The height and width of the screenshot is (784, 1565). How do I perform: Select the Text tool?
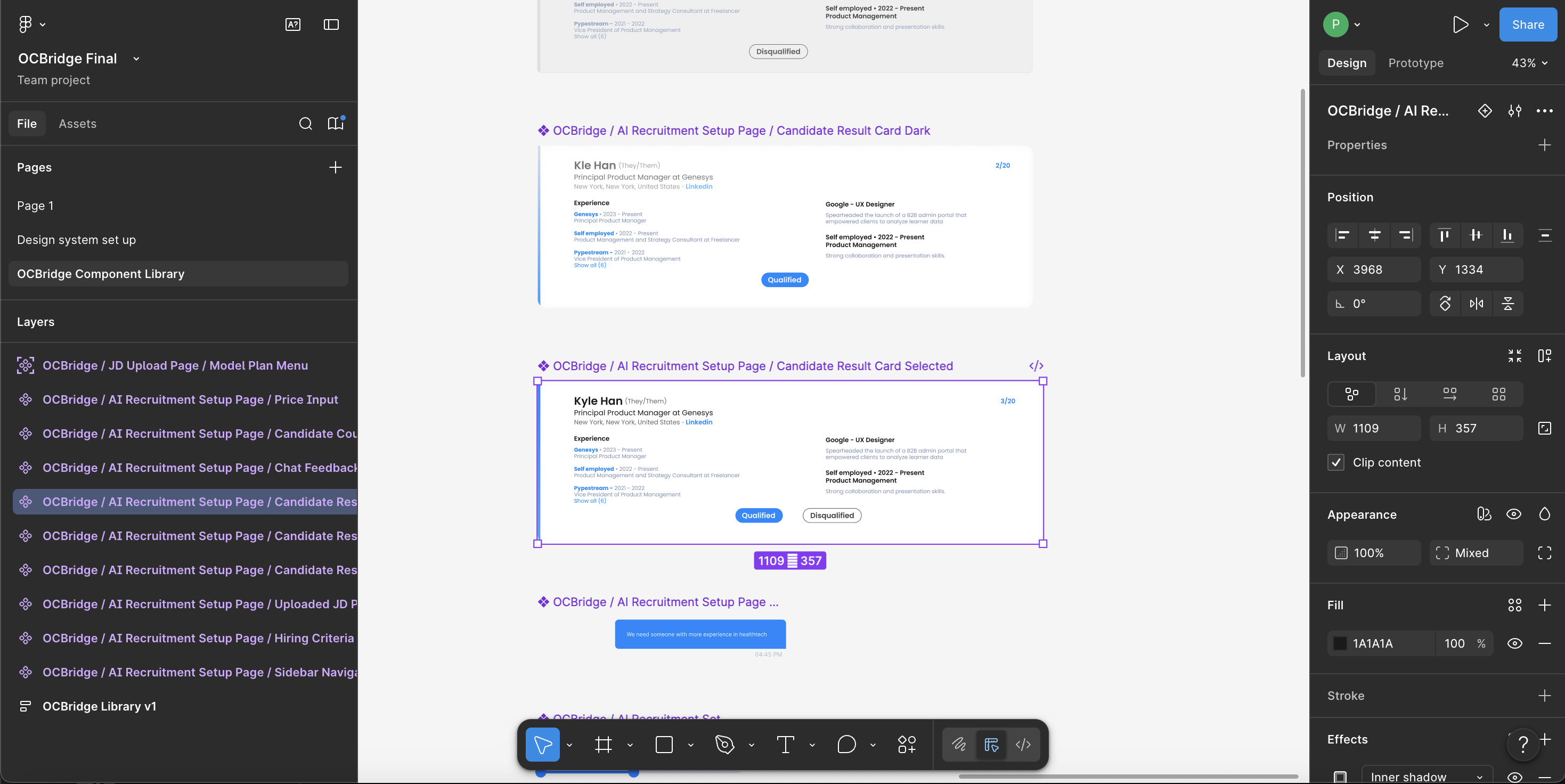[x=785, y=744]
